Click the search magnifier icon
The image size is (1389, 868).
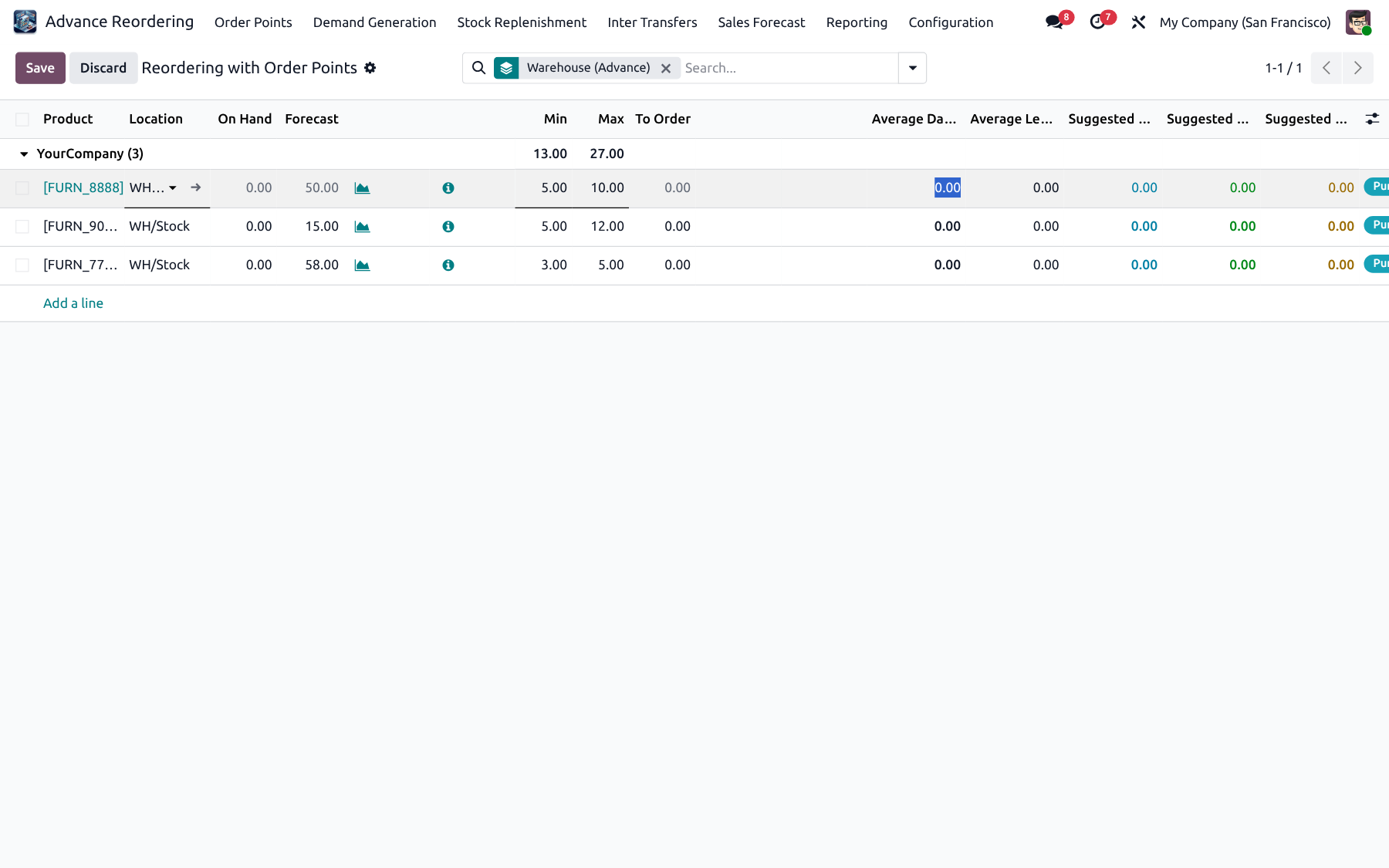pyautogui.click(x=478, y=68)
